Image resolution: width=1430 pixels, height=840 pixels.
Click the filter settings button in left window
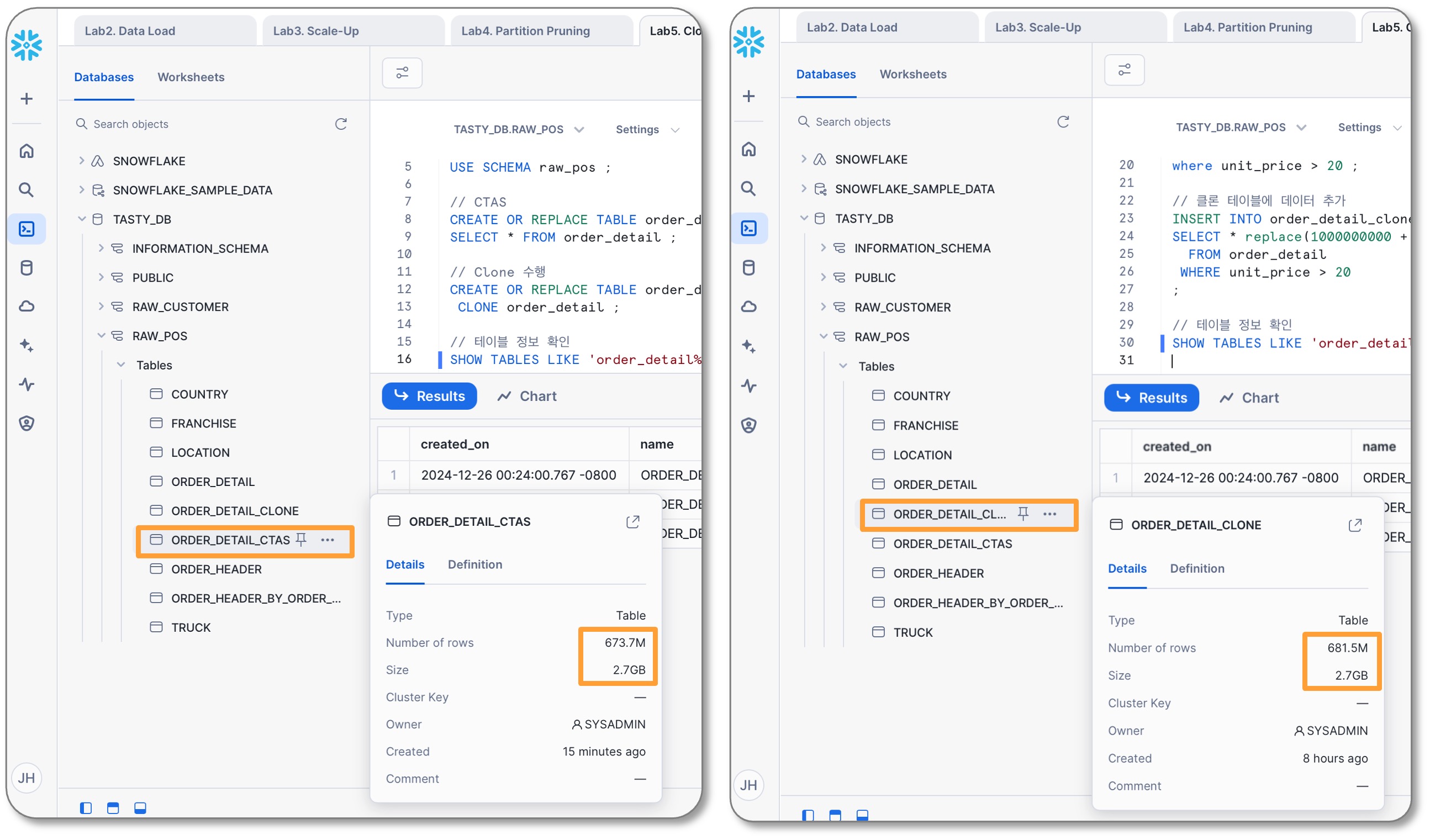tap(402, 73)
